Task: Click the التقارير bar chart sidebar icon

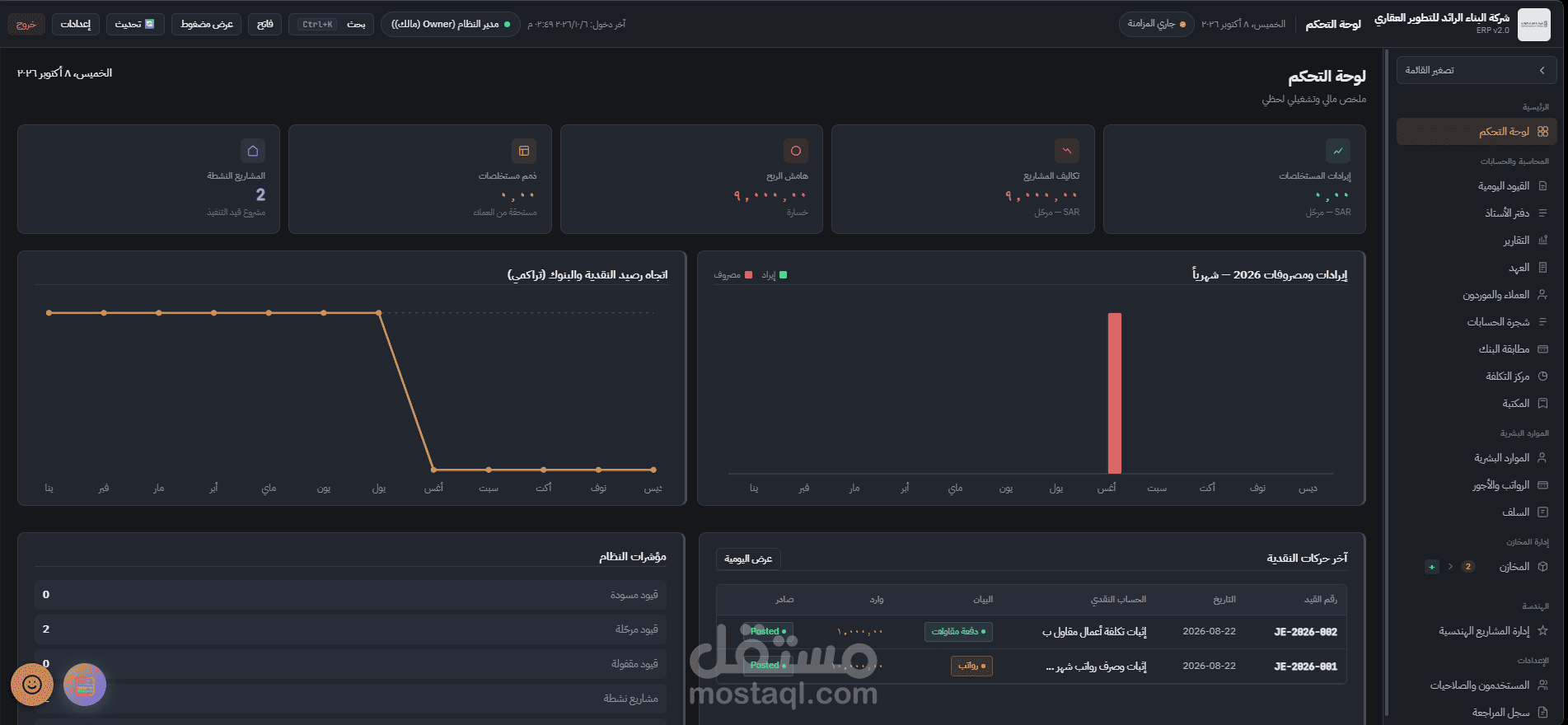Action: click(1542, 241)
